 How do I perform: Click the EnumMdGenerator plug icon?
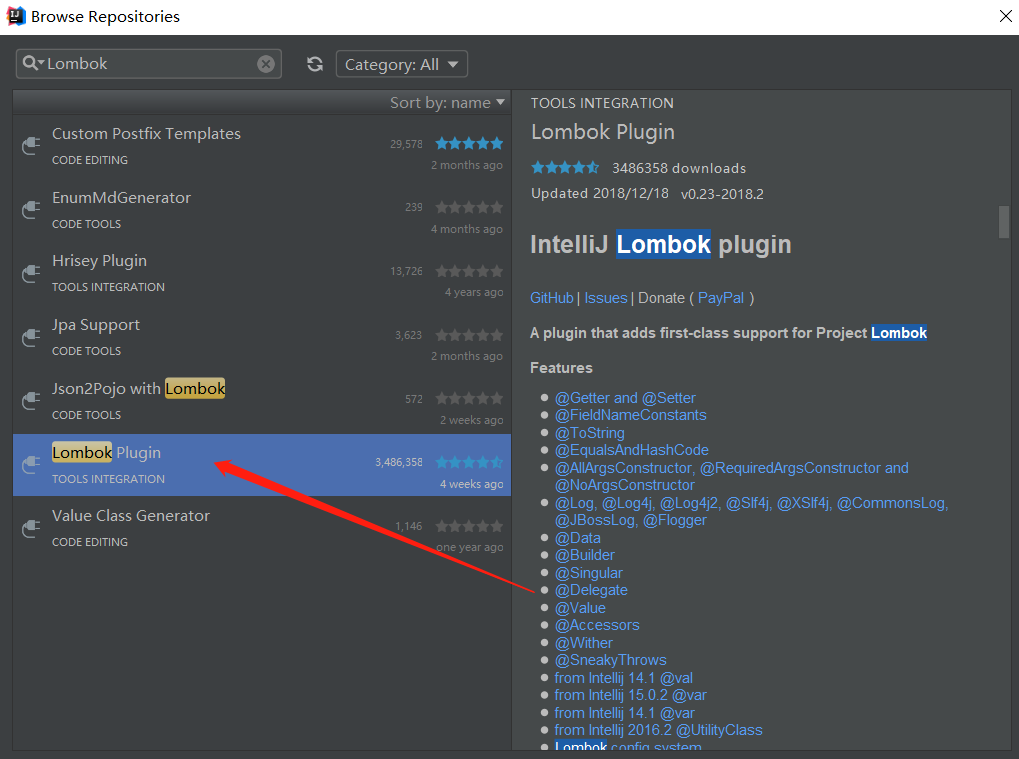pyautogui.click(x=31, y=209)
